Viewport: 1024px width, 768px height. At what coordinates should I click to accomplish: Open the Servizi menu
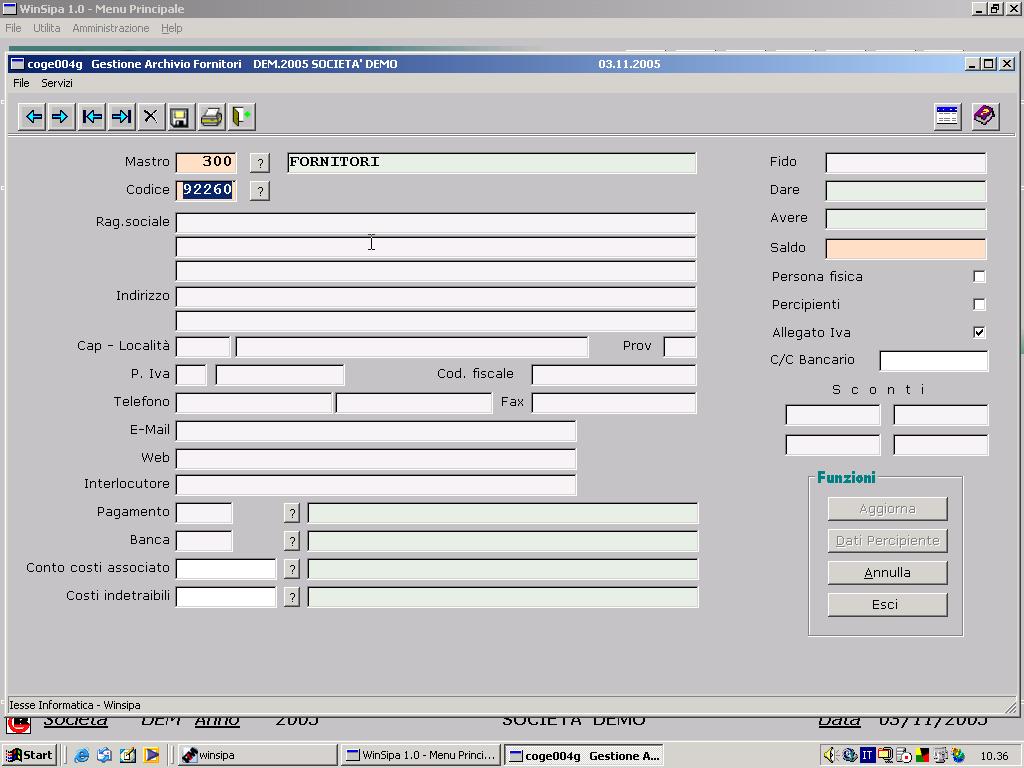click(x=57, y=83)
